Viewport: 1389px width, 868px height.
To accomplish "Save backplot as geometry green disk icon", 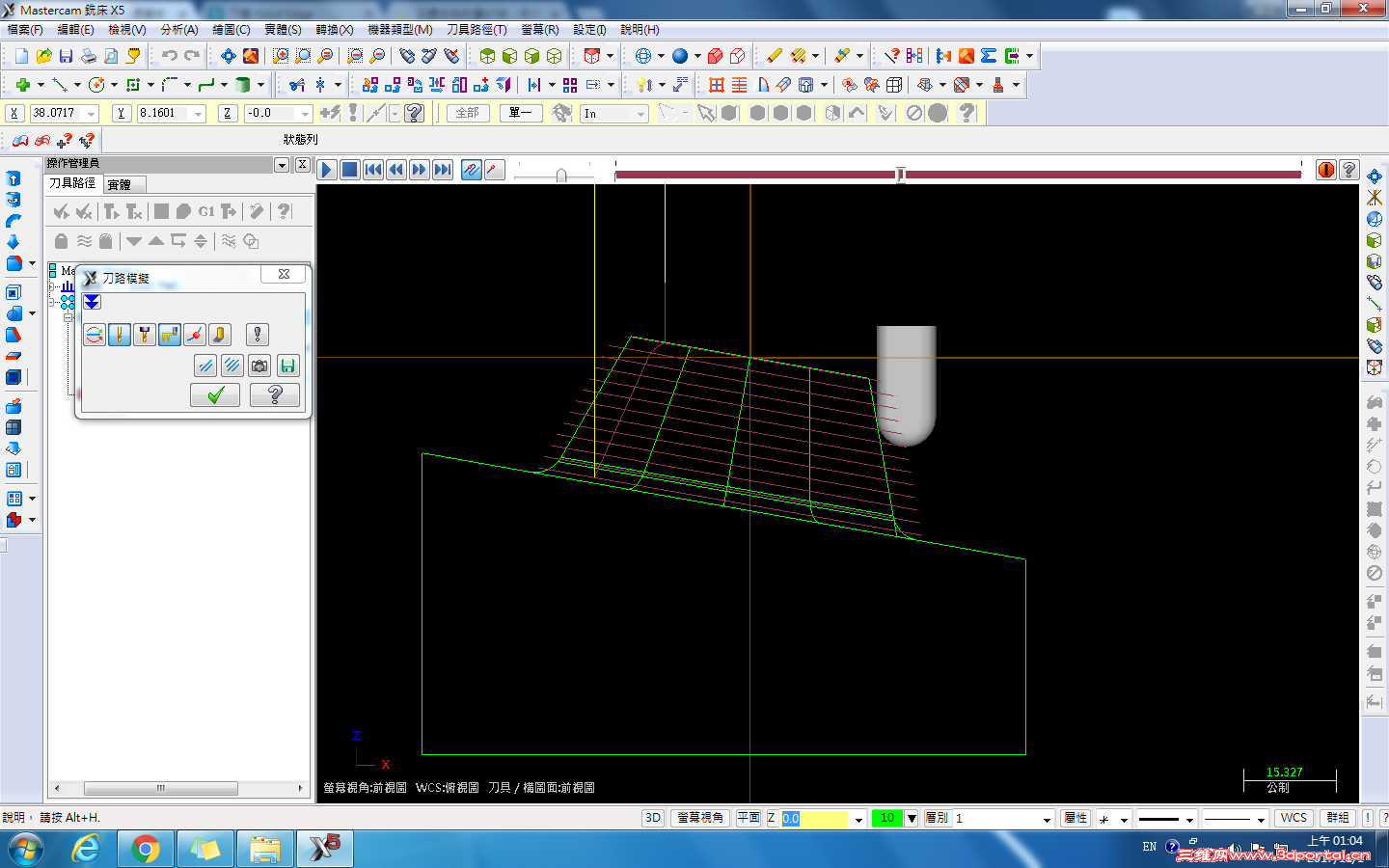I will 287,366.
